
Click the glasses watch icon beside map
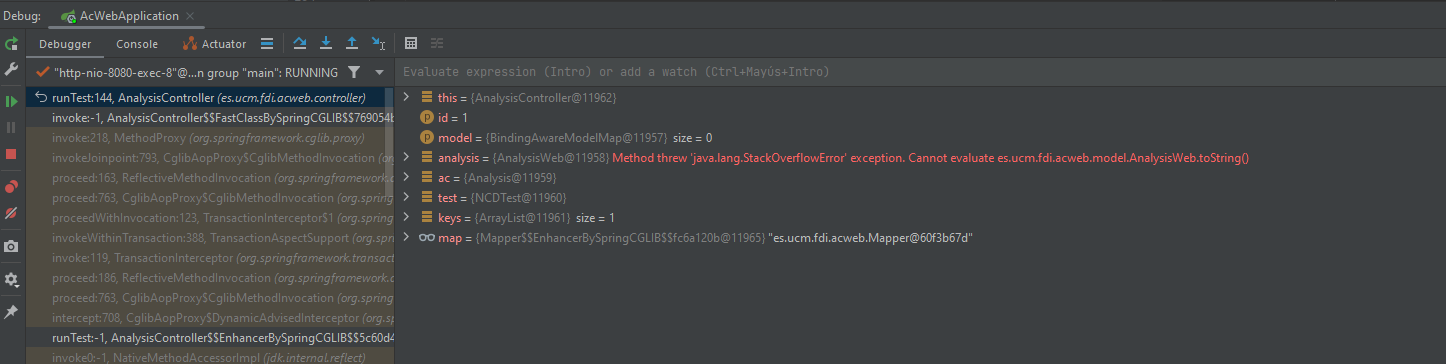click(x=426, y=237)
